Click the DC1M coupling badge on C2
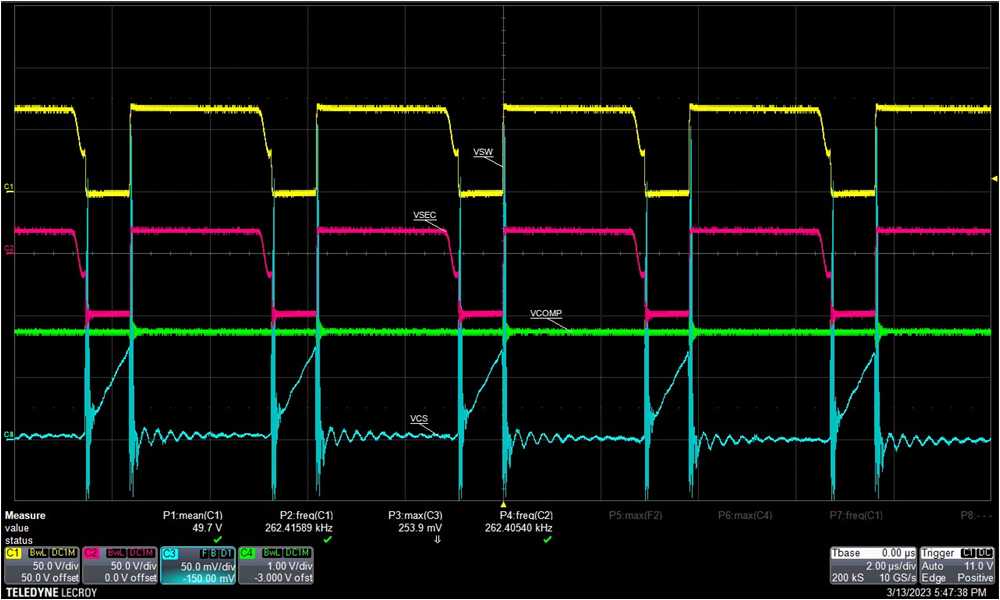This screenshot has height=600, width=1000. coord(139,553)
